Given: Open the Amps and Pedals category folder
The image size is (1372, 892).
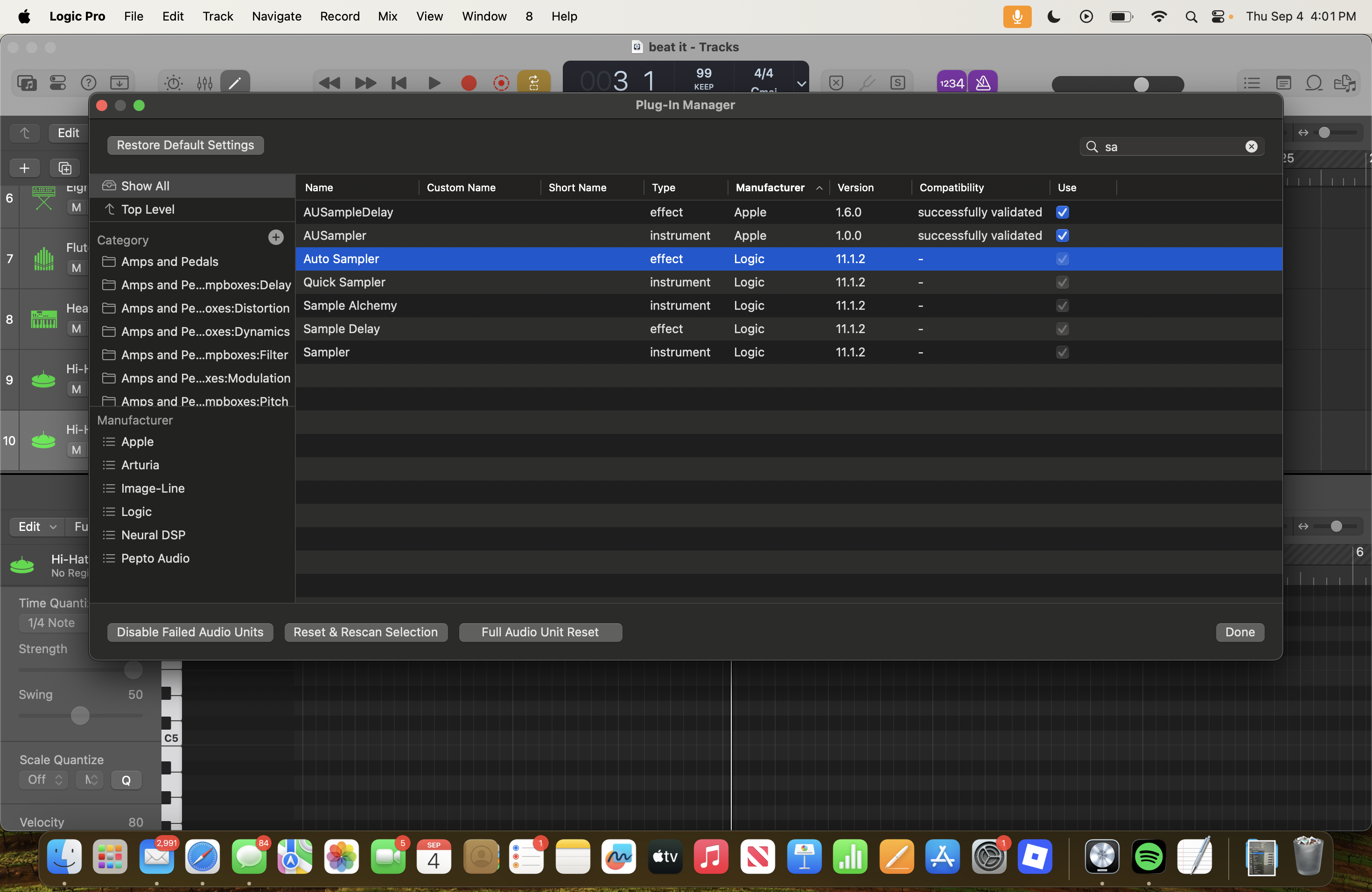Looking at the screenshot, I should point(192,262).
